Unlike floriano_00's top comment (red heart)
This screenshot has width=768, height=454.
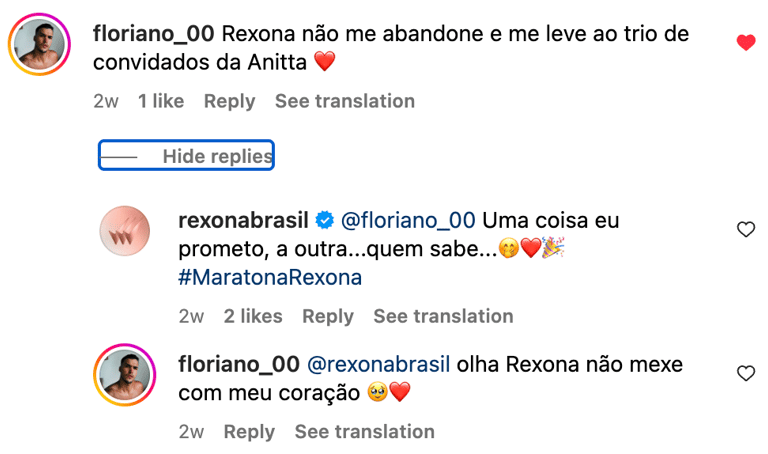[745, 42]
